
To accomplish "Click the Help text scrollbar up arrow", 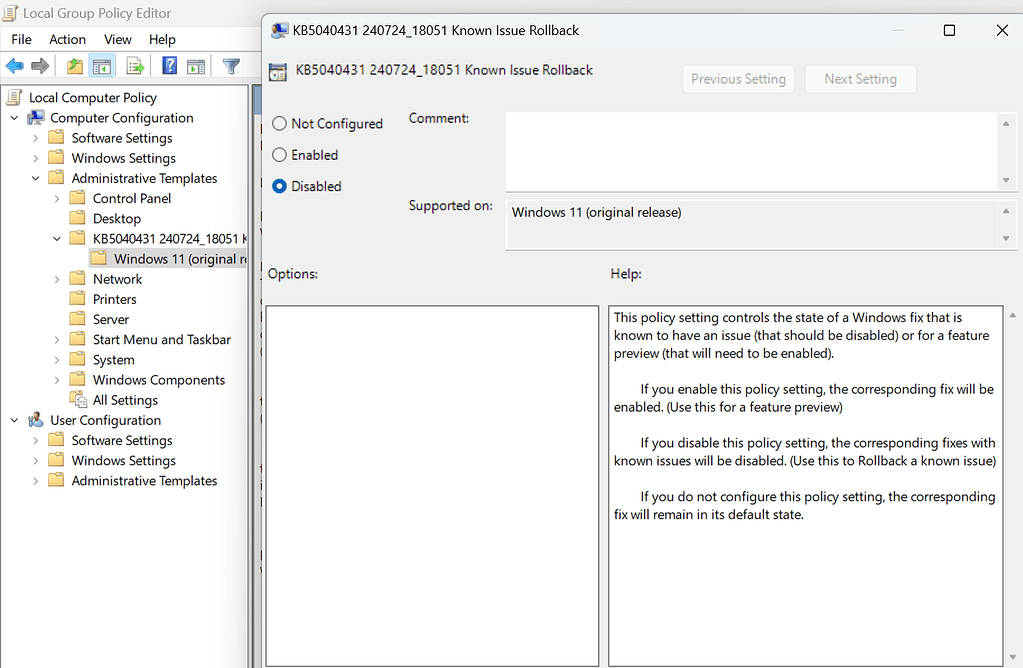I will (1014, 316).
